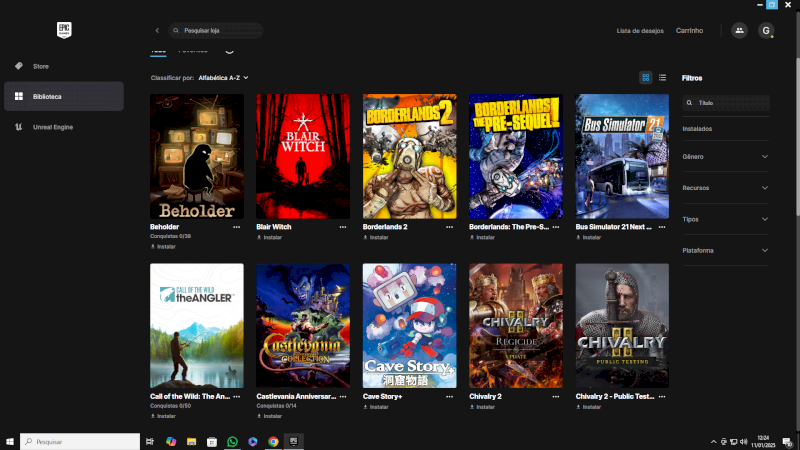Click the Beholder title text
Image resolution: width=800 pixels, height=450 pixels.
tap(164, 227)
